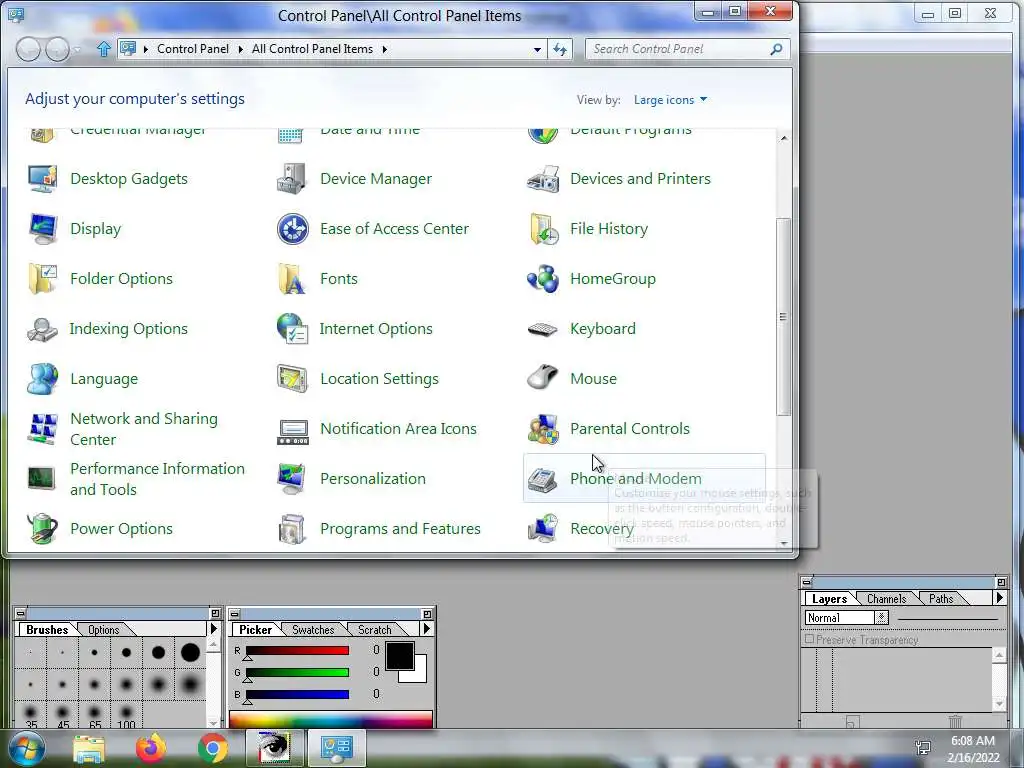
Task: Launch Firefox from the taskbar
Action: pos(151,748)
